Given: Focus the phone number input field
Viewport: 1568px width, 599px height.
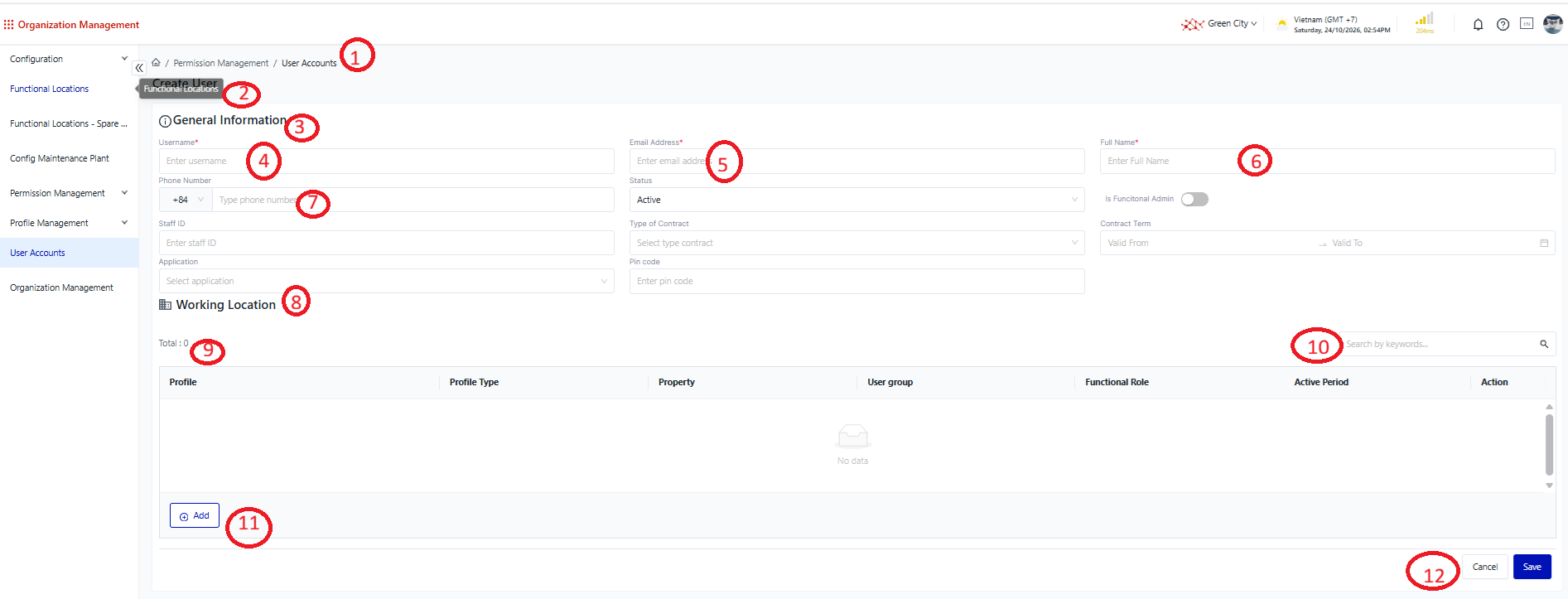Looking at the screenshot, I should [413, 200].
